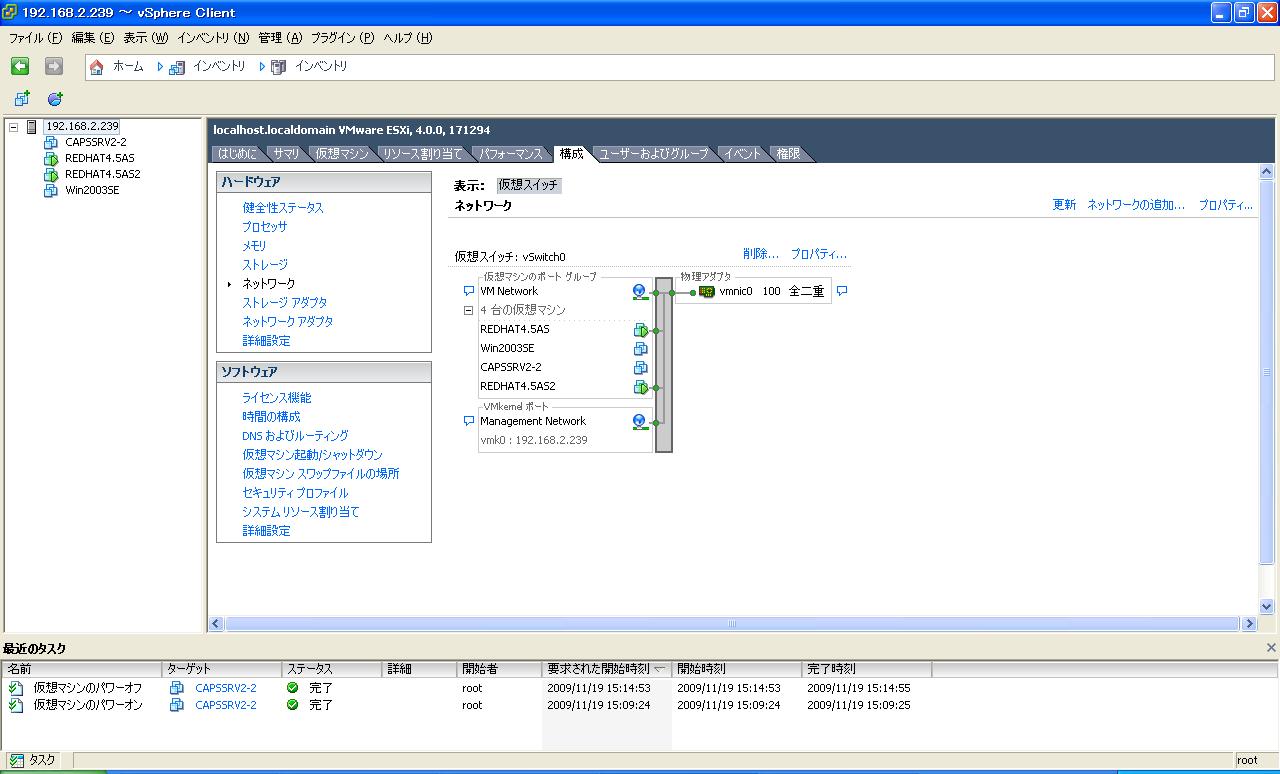Click the 更新 refresh link
The width and height of the screenshot is (1280, 774).
click(1064, 205)
